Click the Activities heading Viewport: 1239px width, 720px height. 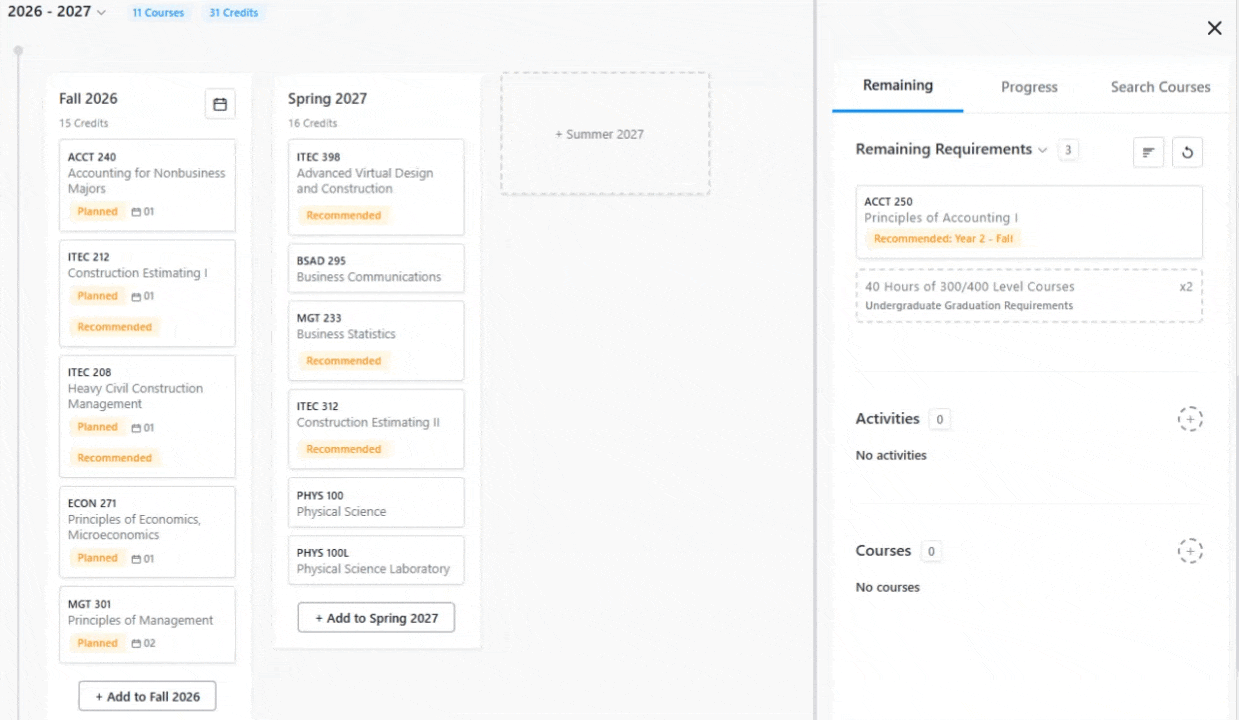[x=887, y=418]
